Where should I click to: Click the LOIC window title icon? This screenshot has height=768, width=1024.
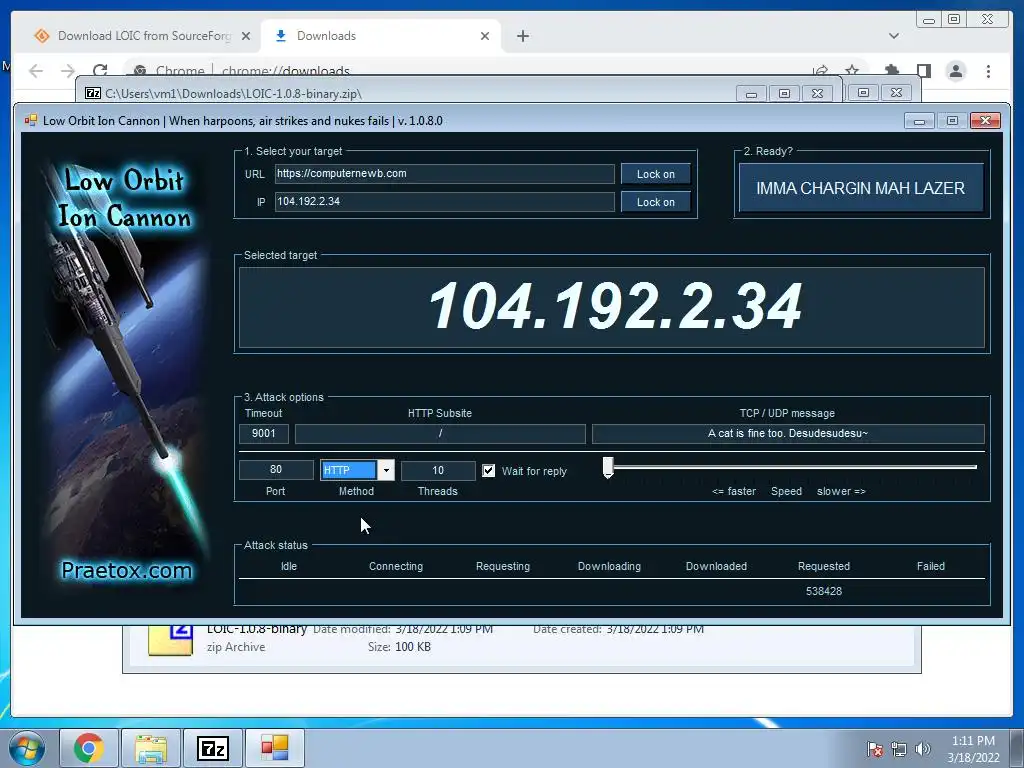pos(30,120)
